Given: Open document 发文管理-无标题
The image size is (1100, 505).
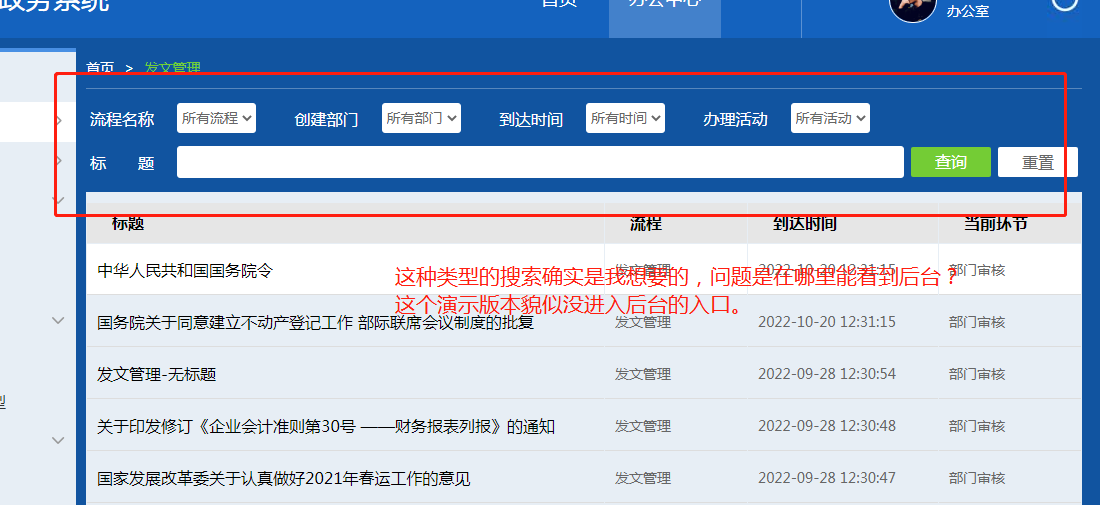Looking at the screenshot, I should click(x=156, y=375).
